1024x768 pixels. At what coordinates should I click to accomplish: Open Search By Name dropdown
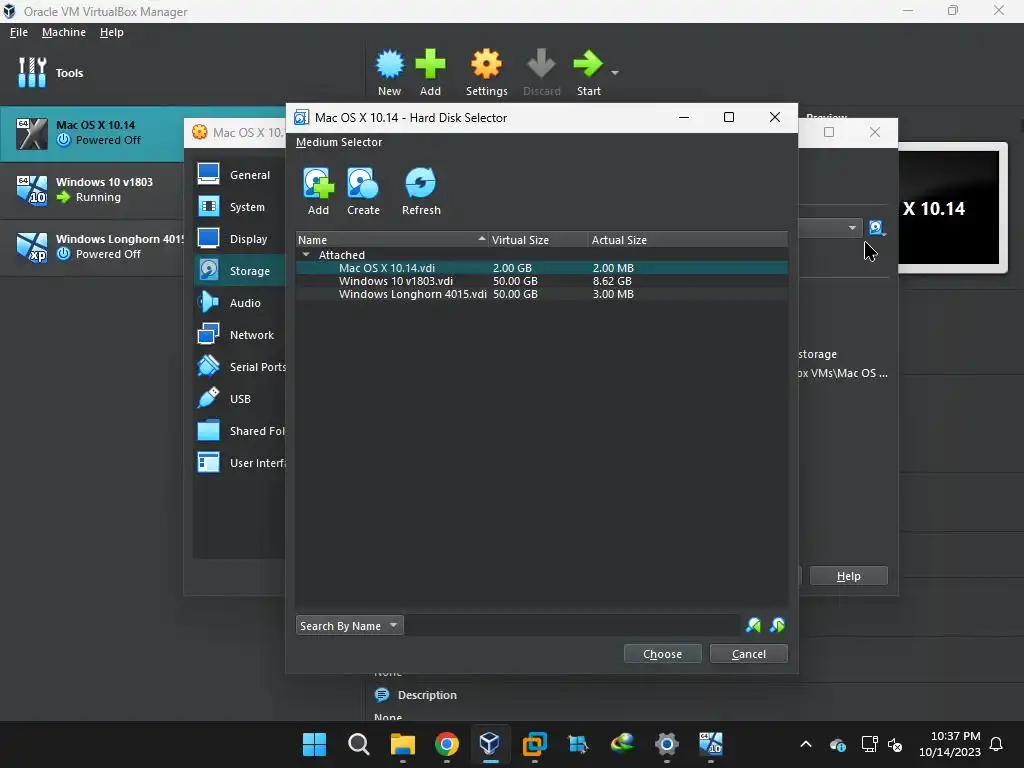pyautogui.click(x=349, y=626)
